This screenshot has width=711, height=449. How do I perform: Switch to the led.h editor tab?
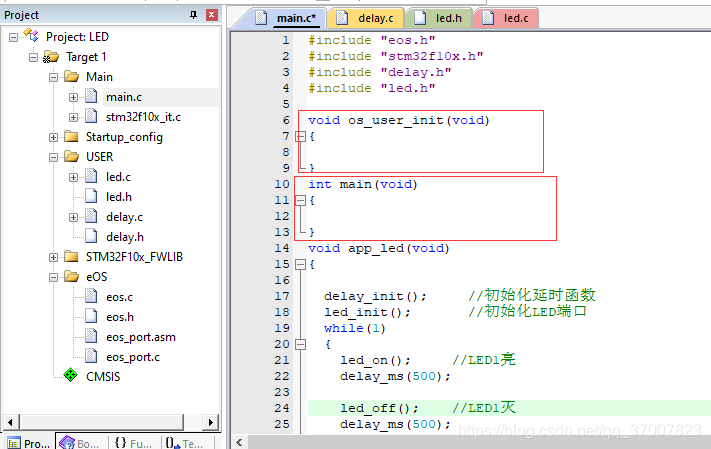[438, 18]
